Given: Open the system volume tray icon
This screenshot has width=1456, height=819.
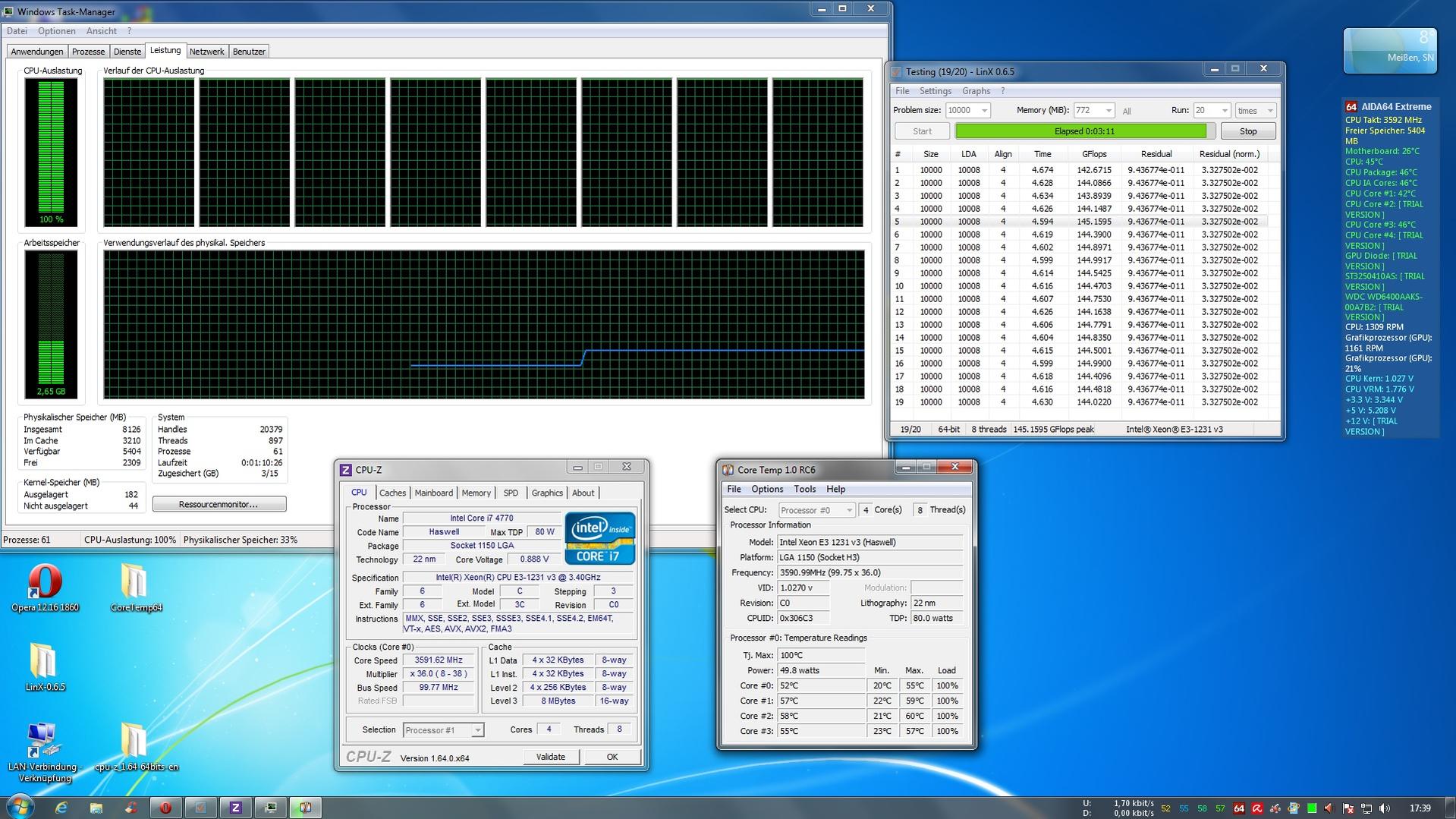Looking at the screenshot, I should click(1385, 808).
